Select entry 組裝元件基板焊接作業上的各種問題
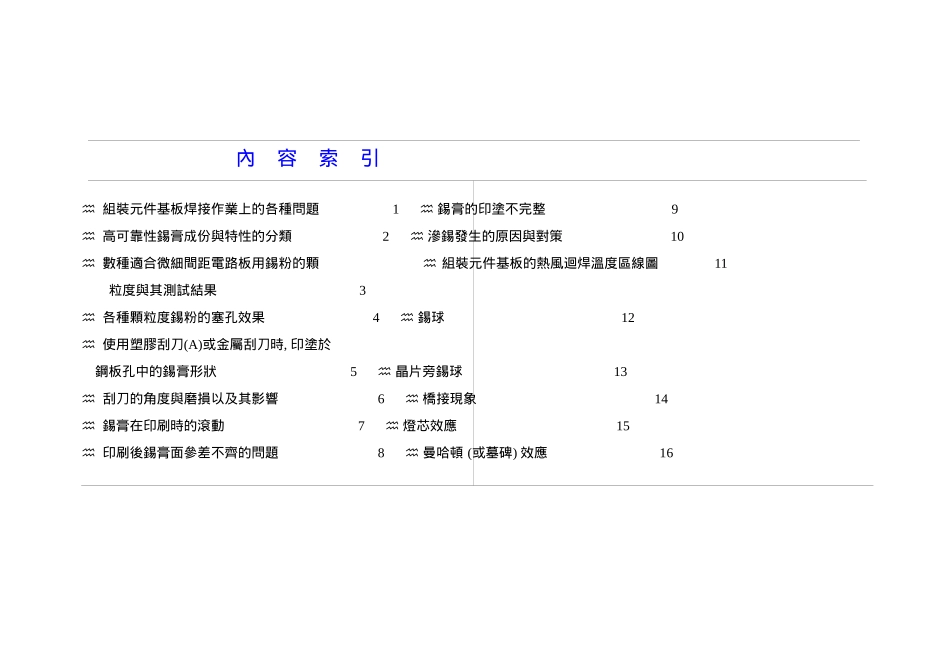This screenshot has width=950, height=672. coord(211,209)
